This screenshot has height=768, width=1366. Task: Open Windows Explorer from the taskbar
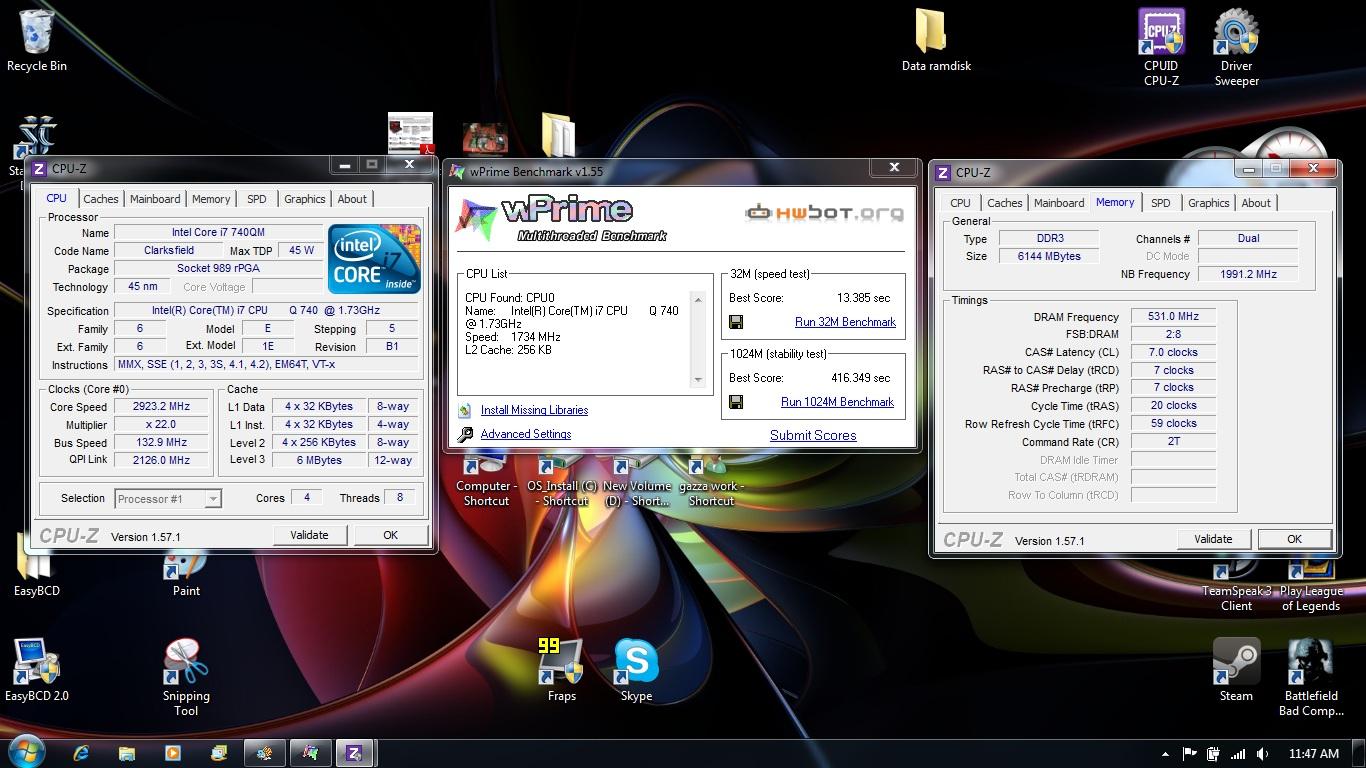(x=127, y=753)
